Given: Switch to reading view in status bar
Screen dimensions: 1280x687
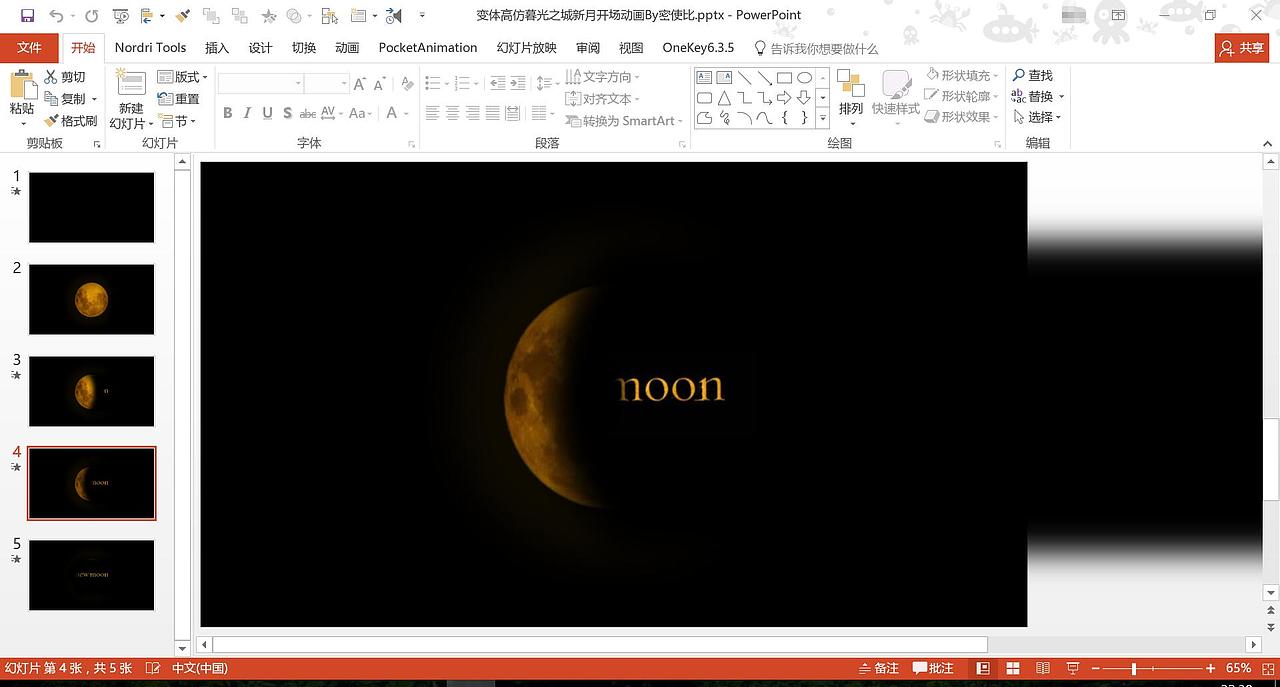Looking at the screenshot, I should click(1042, 668).
